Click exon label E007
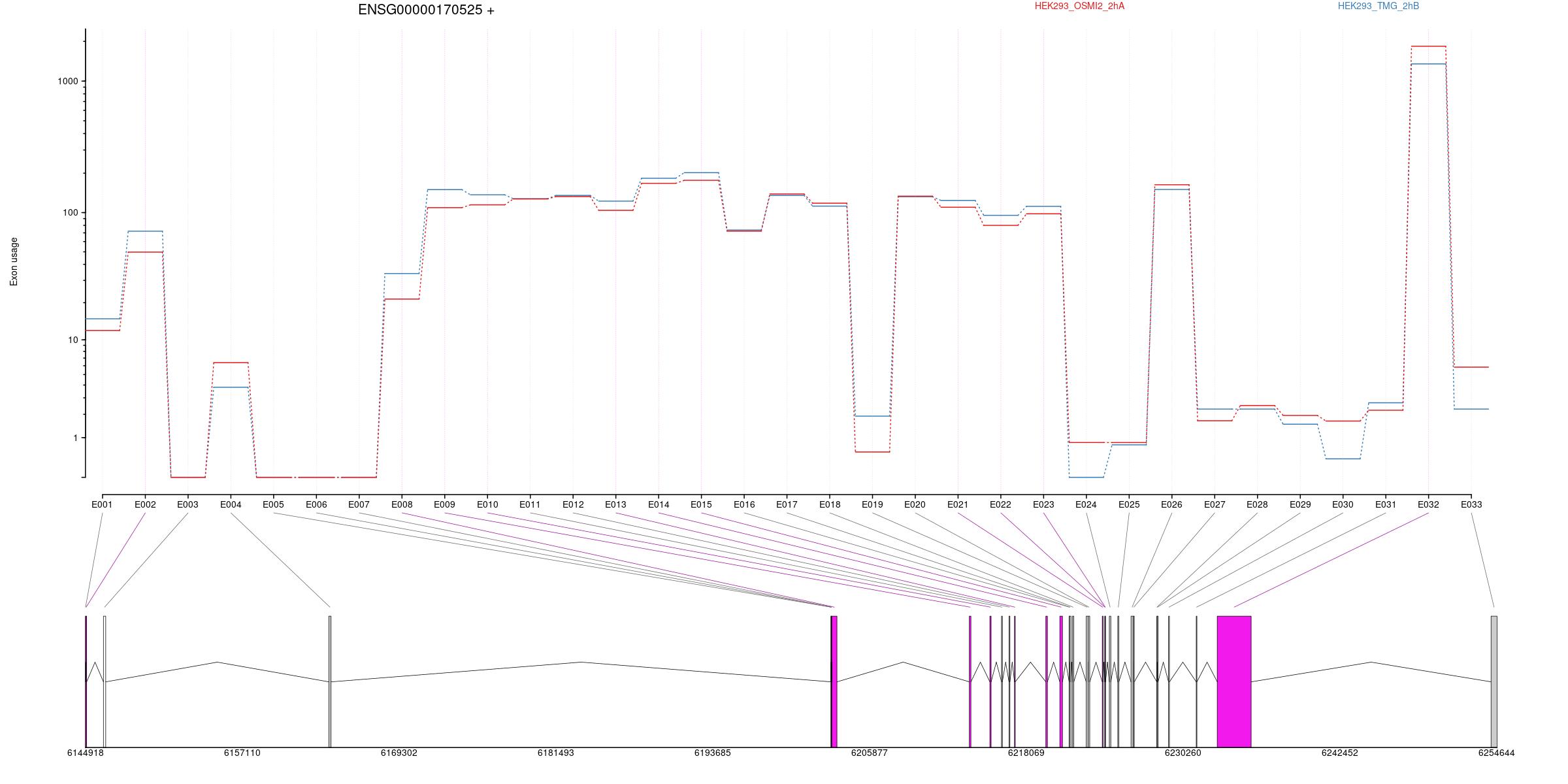This screenshot has width=1568, height=784. point(359,504)
